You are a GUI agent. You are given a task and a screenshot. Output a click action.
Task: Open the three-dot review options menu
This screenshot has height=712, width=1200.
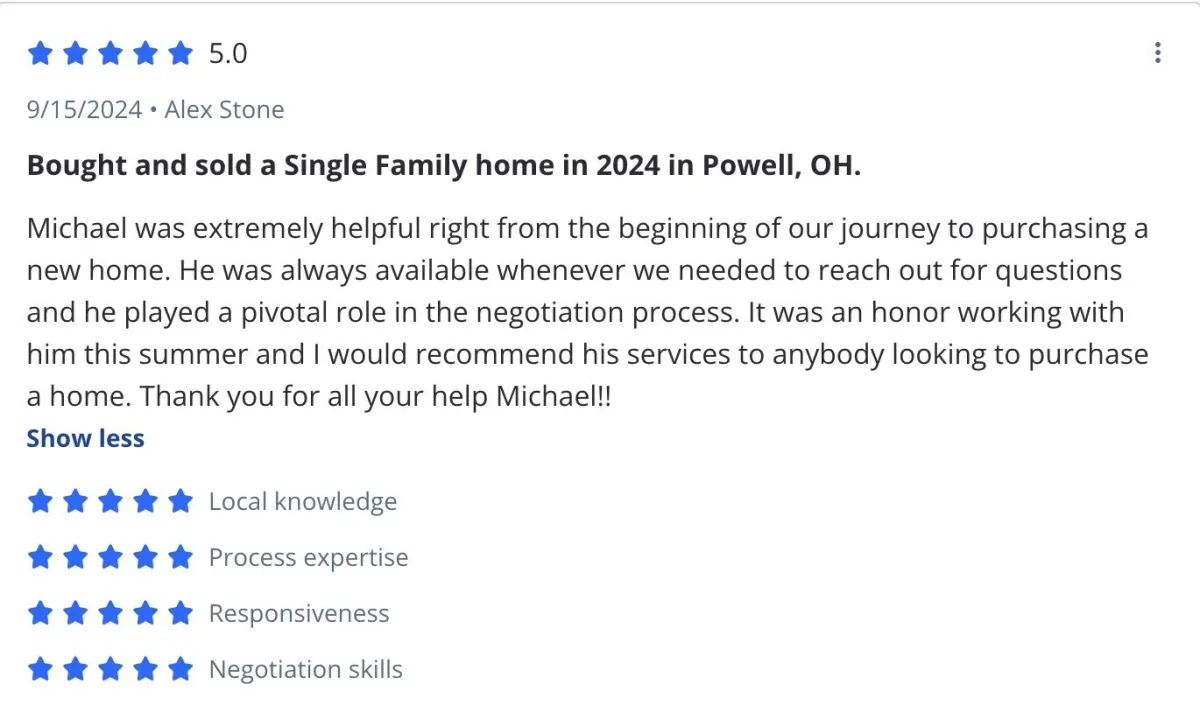(1157, 53)
